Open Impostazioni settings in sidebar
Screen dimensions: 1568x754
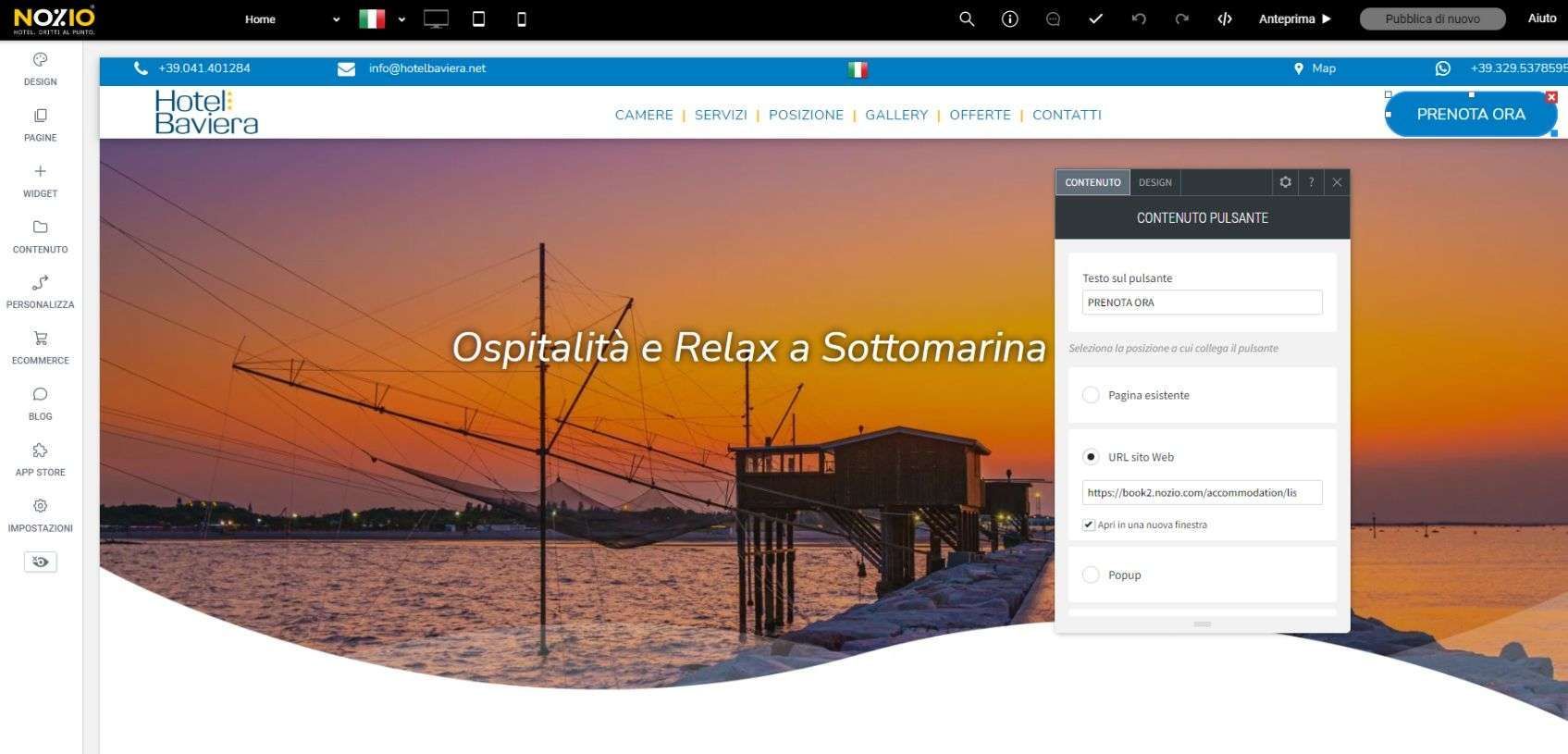click(40, 515)
